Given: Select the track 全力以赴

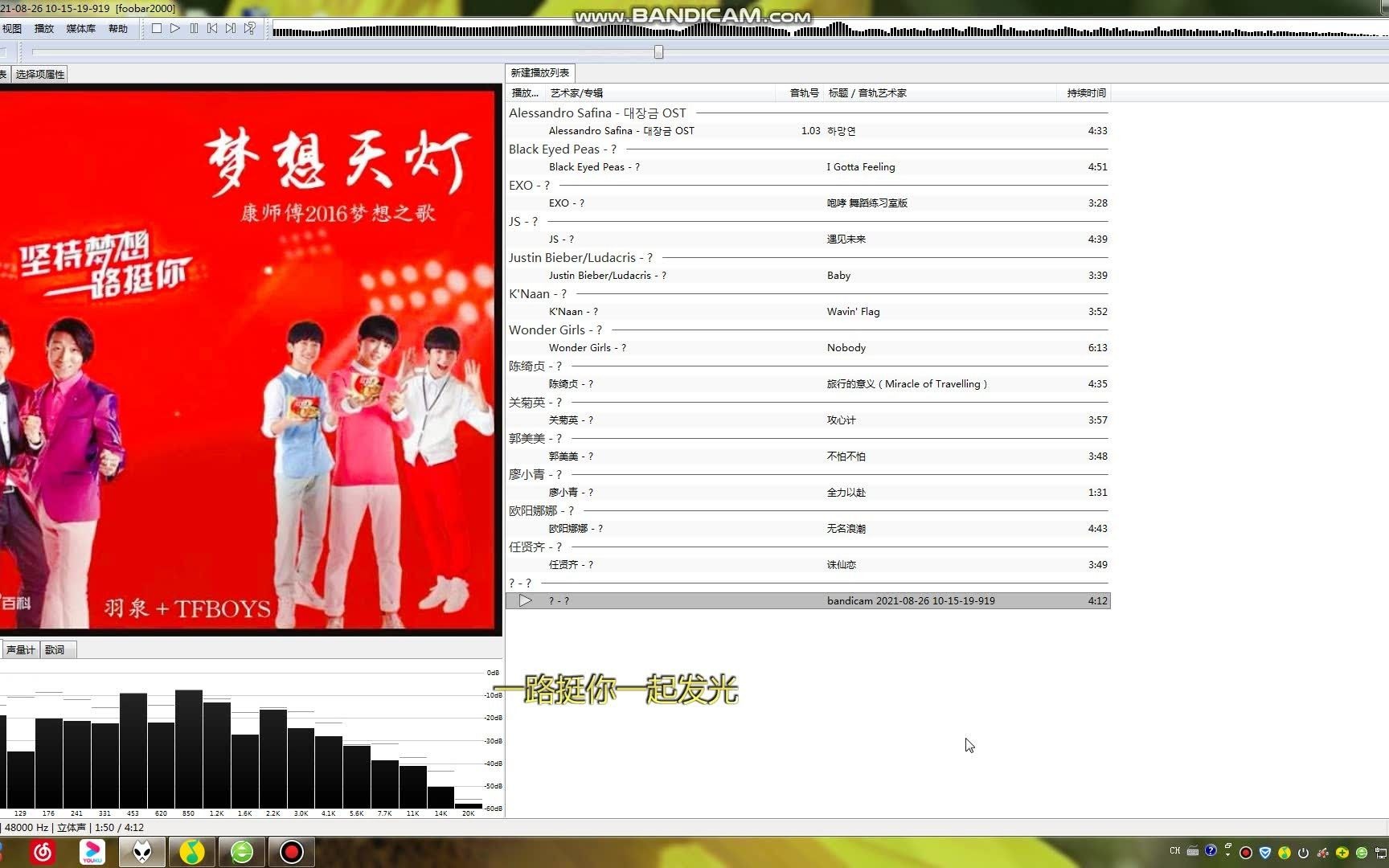Looking at the screenshot, I should coord(808,492).
